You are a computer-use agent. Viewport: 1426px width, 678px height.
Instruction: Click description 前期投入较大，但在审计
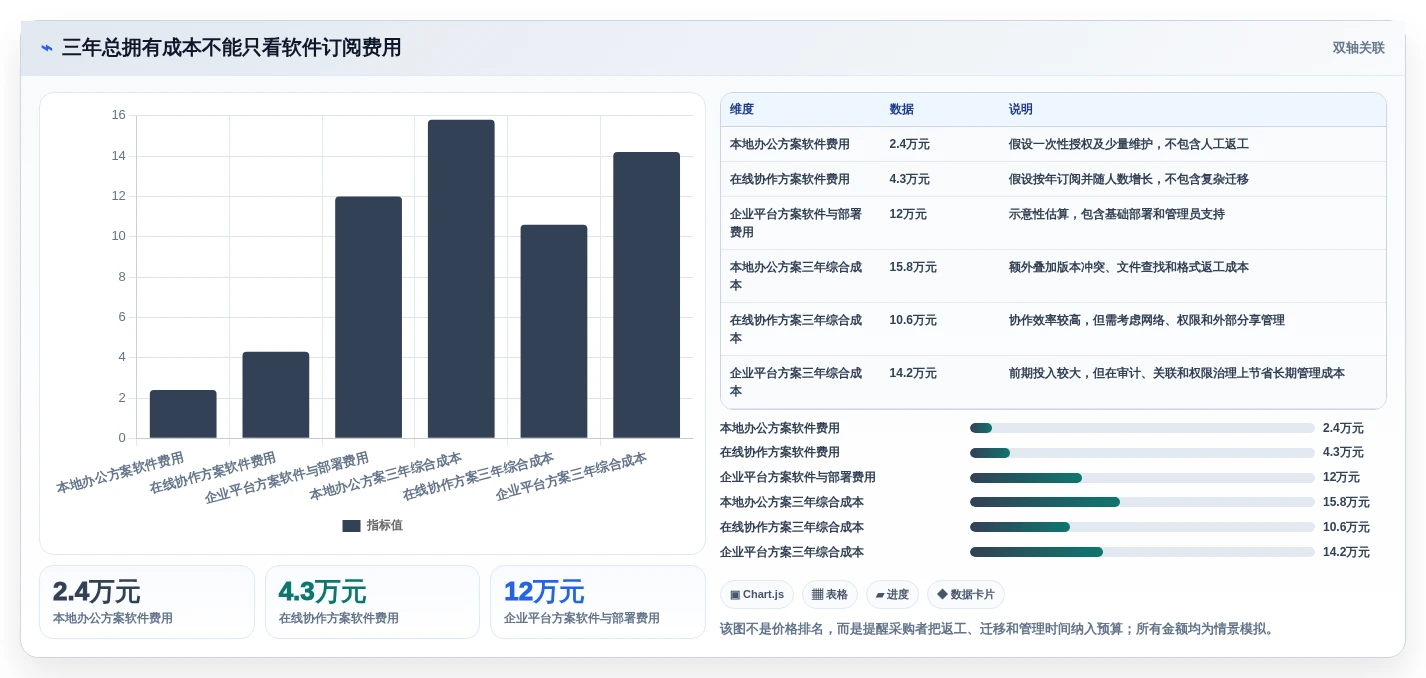tap(1177, 373)
